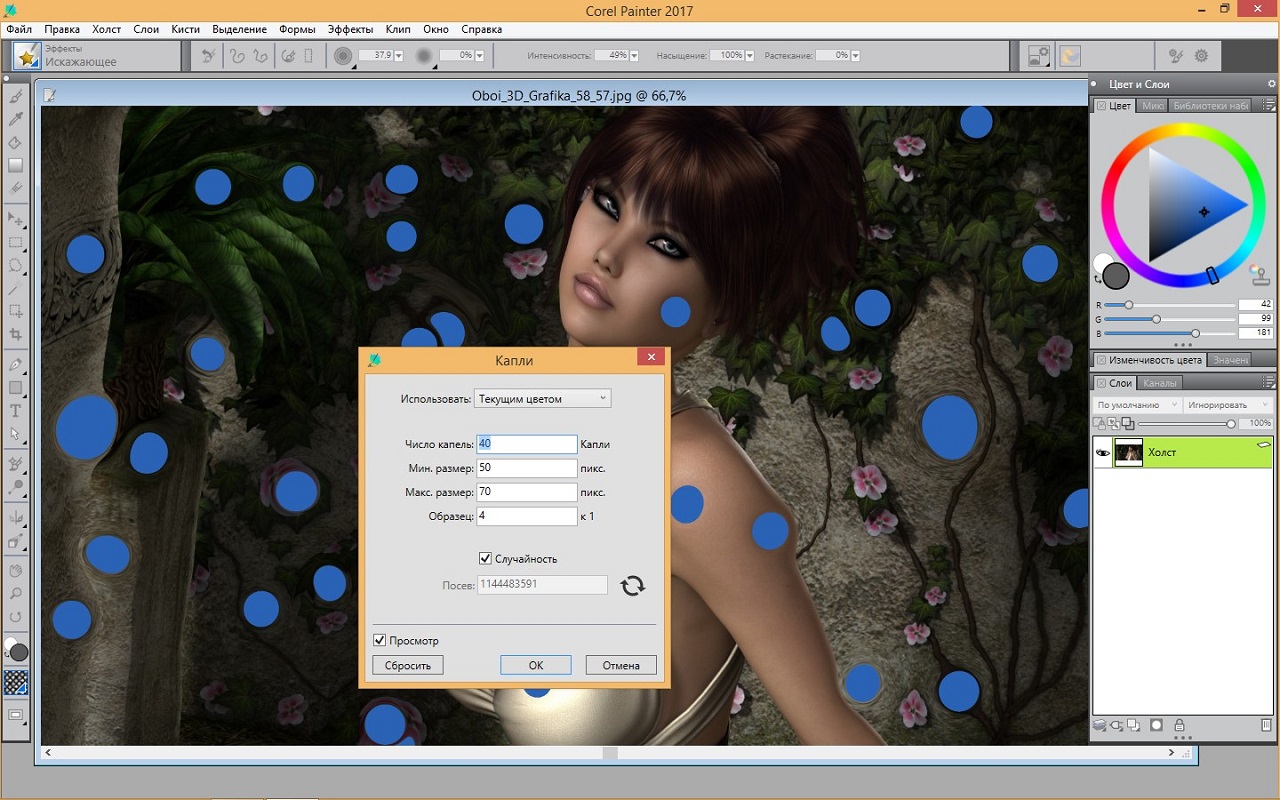Open the Эффекты menu
1280x800 pixels.
[350, 29]
